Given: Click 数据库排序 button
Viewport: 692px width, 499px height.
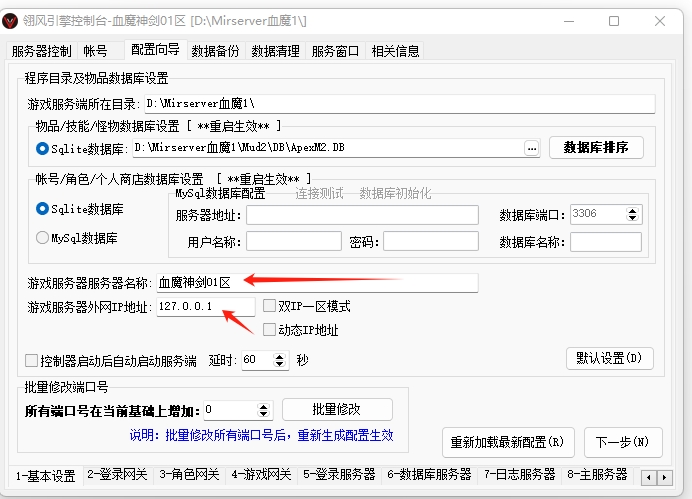Looking at the screenshot, I should 596,148.
